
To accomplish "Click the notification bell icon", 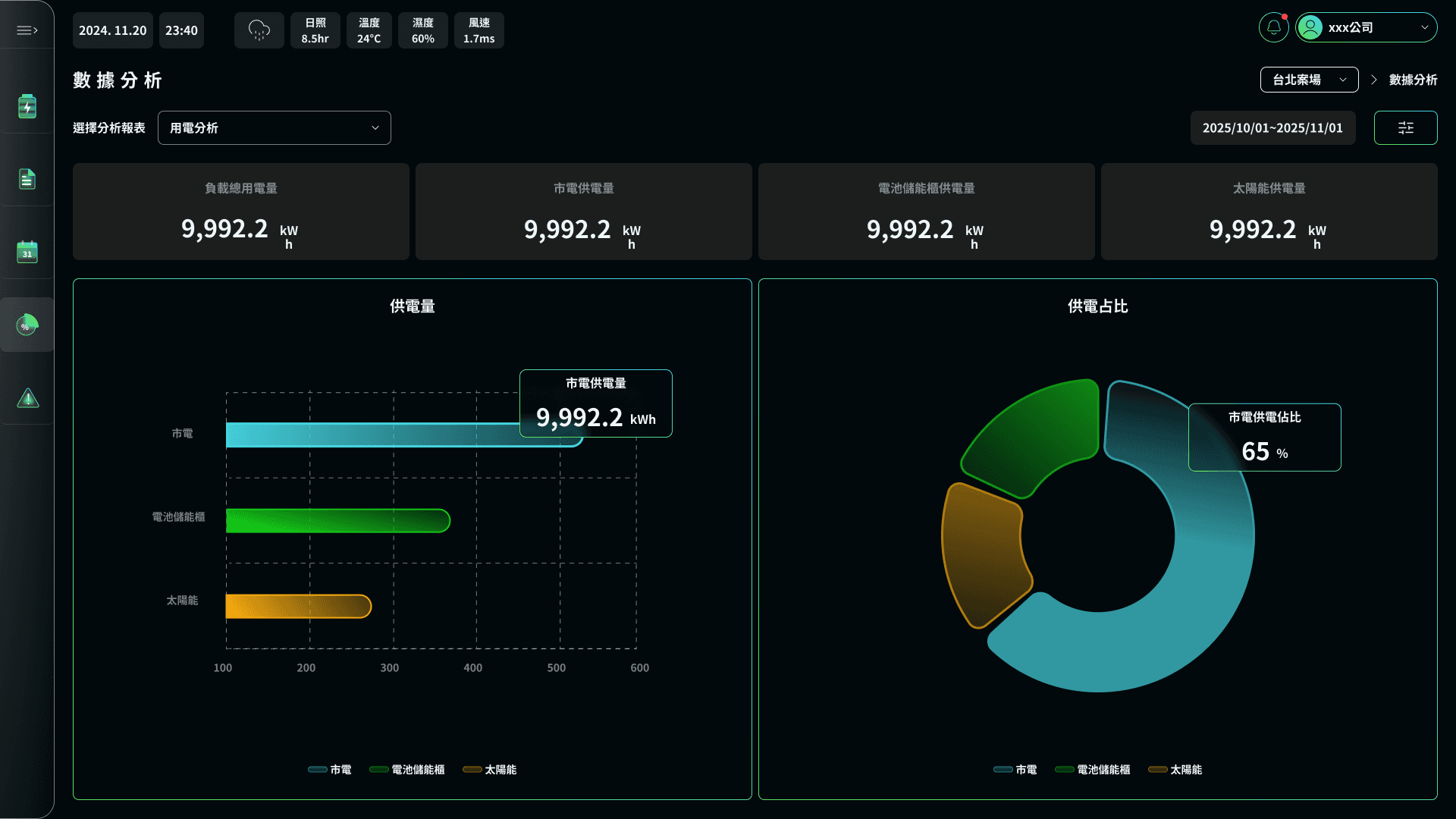I will (x=1274, y=27).
